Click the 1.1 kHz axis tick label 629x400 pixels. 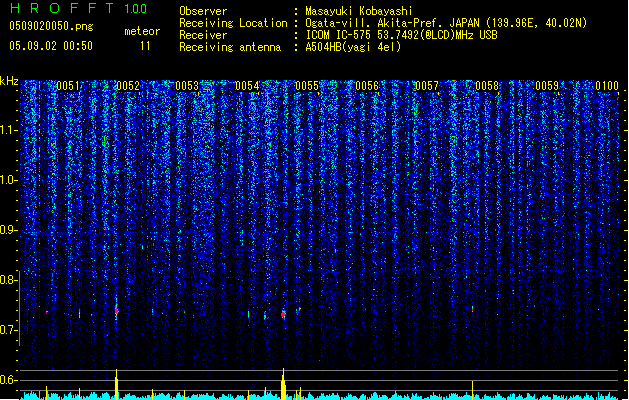9,130
